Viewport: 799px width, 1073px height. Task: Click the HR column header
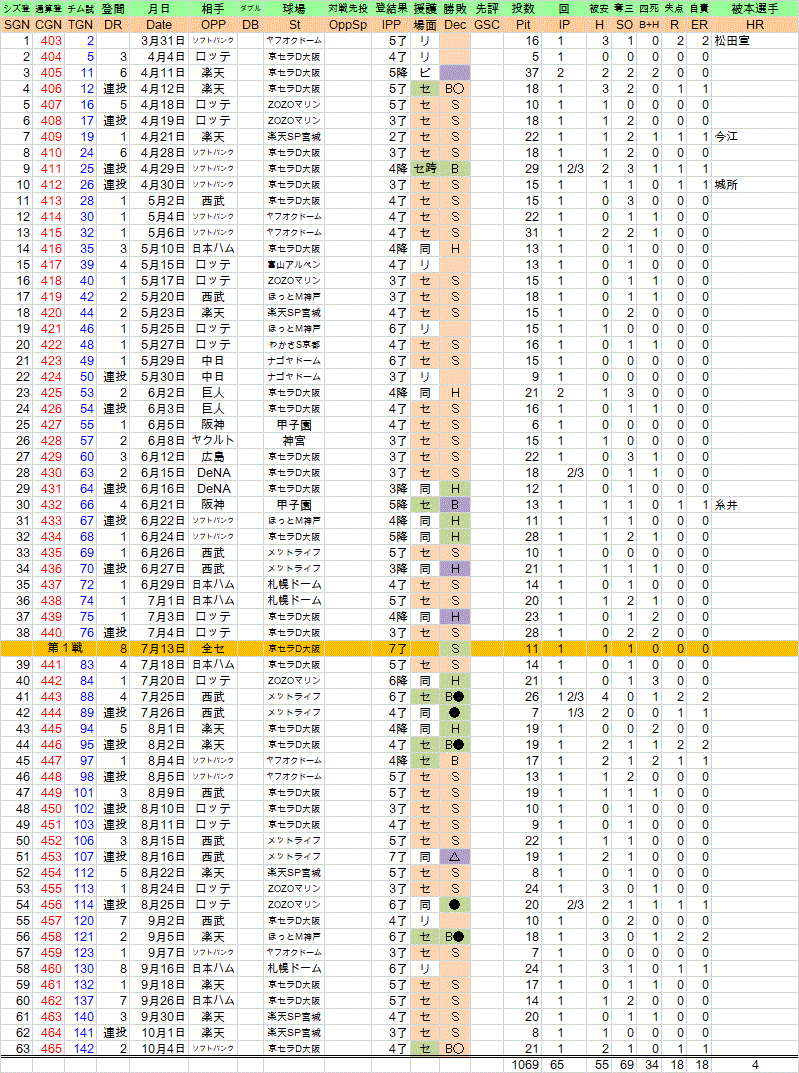[x=755, y=25]
